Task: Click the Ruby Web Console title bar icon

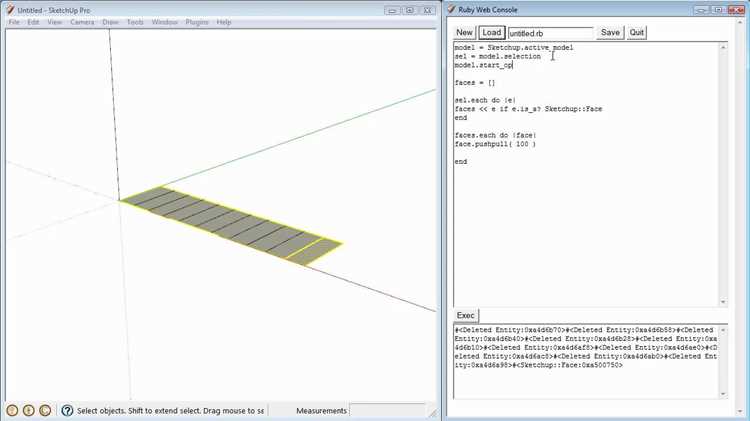Action: pyautogui.click(x=451, y=10)
